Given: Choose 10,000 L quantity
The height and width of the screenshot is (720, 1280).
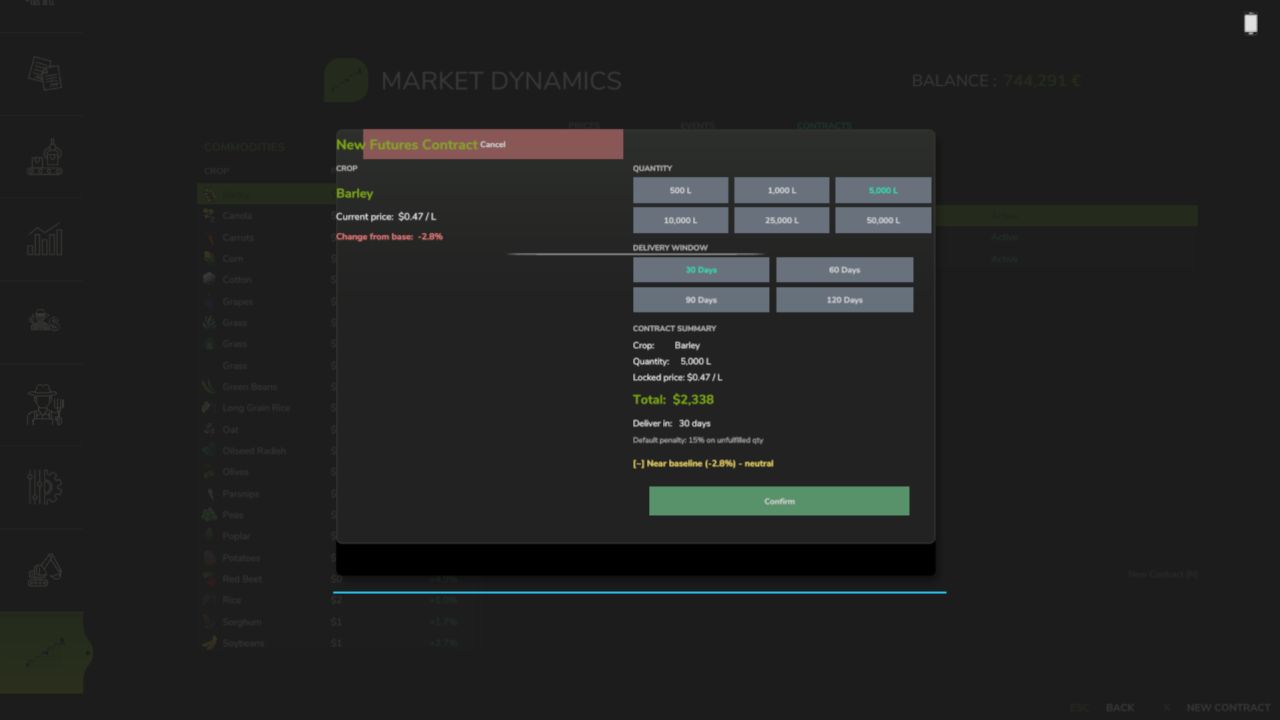Looking at the screenshot, I should tap(680, 220).
